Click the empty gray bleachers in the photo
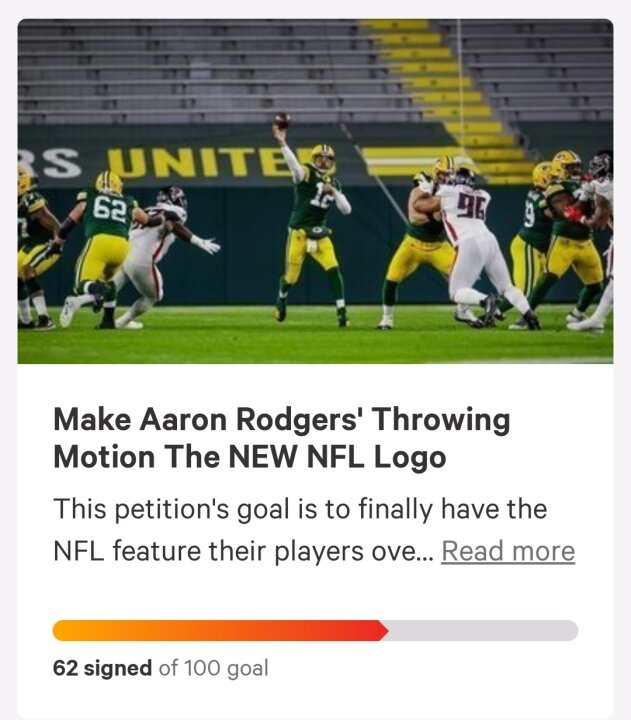This screenshot has width=631, height=720. pyautogui.click(x=193, y=69)
